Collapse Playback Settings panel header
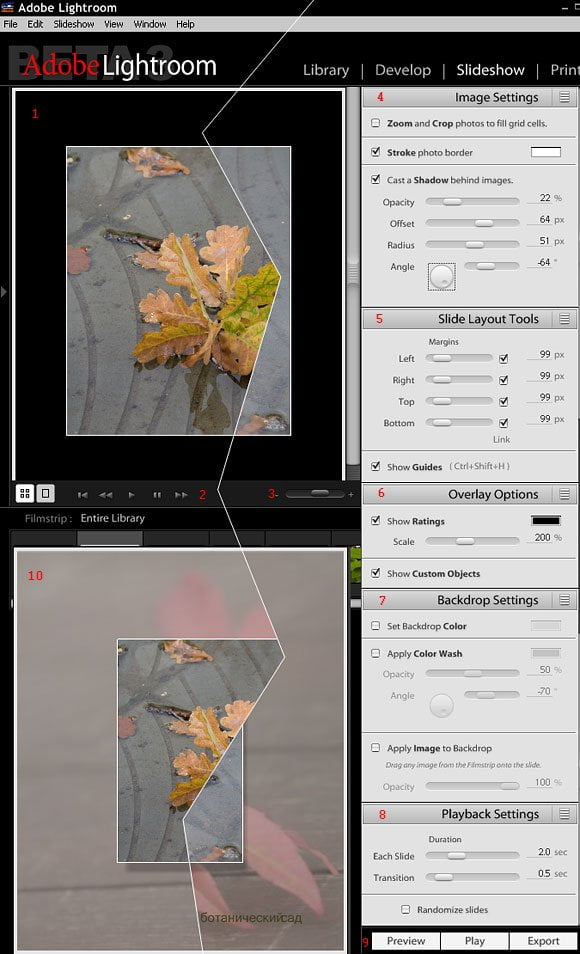The height and width of the screenshot is (954, 580). coord(469,814)
